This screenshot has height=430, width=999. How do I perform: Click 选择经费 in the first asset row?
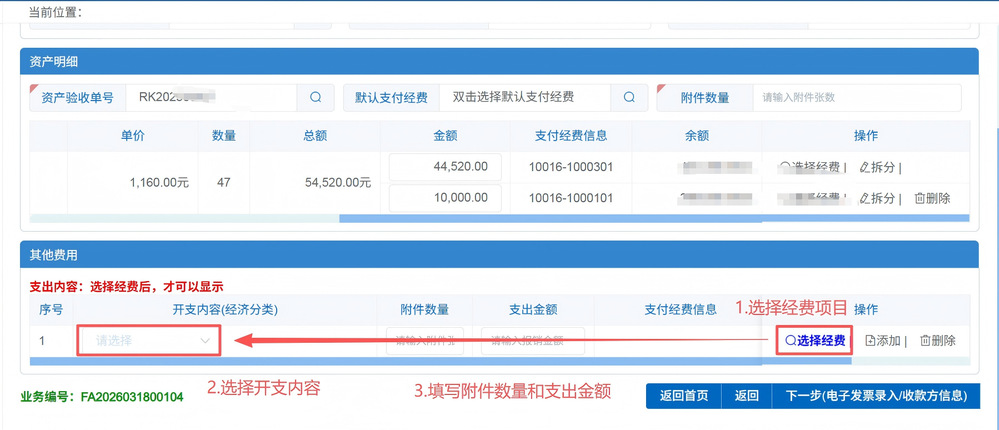click(x=812, y=168)
